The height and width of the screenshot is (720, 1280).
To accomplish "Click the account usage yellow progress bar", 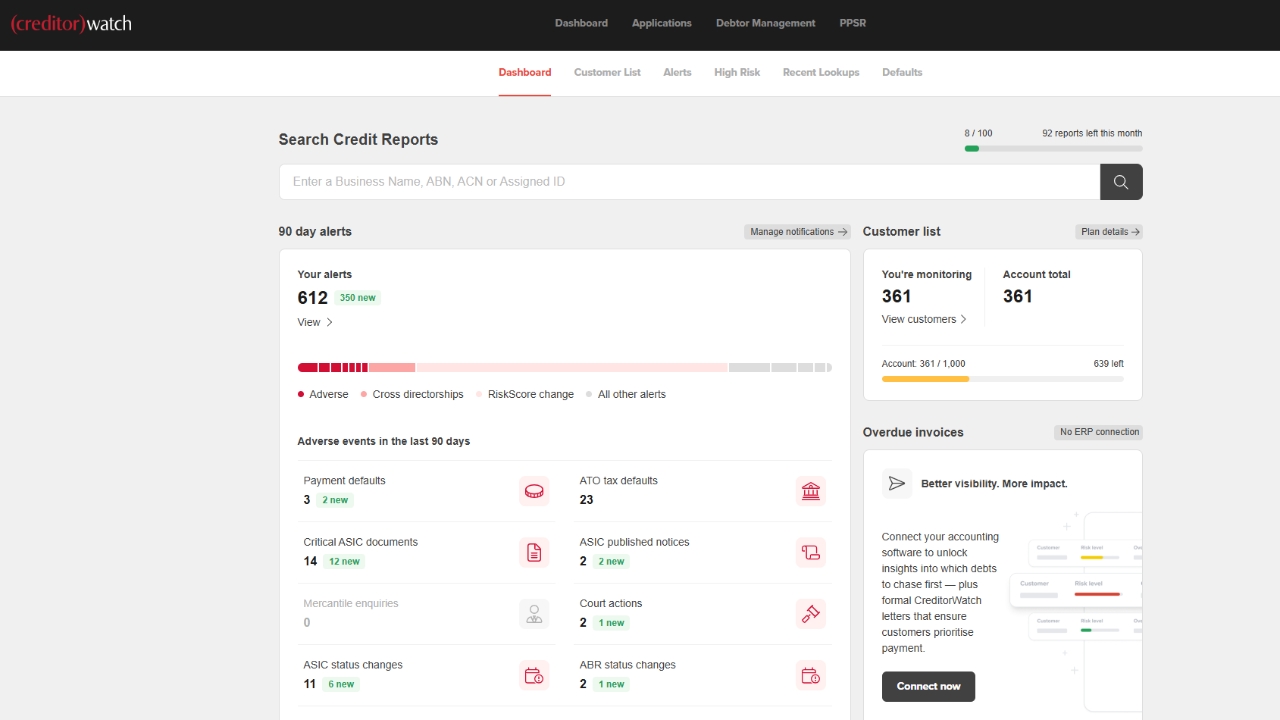I will point(925,379).
